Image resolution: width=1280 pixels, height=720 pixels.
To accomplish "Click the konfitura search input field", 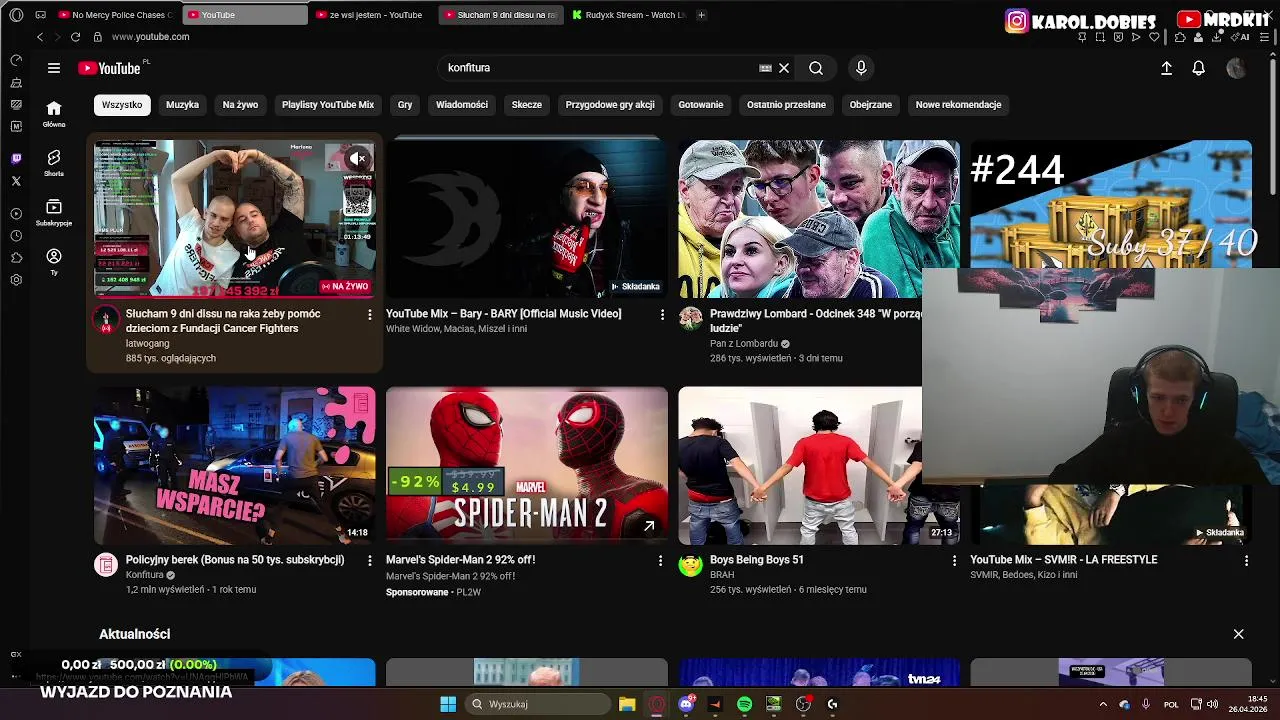I will click(600, 68).
